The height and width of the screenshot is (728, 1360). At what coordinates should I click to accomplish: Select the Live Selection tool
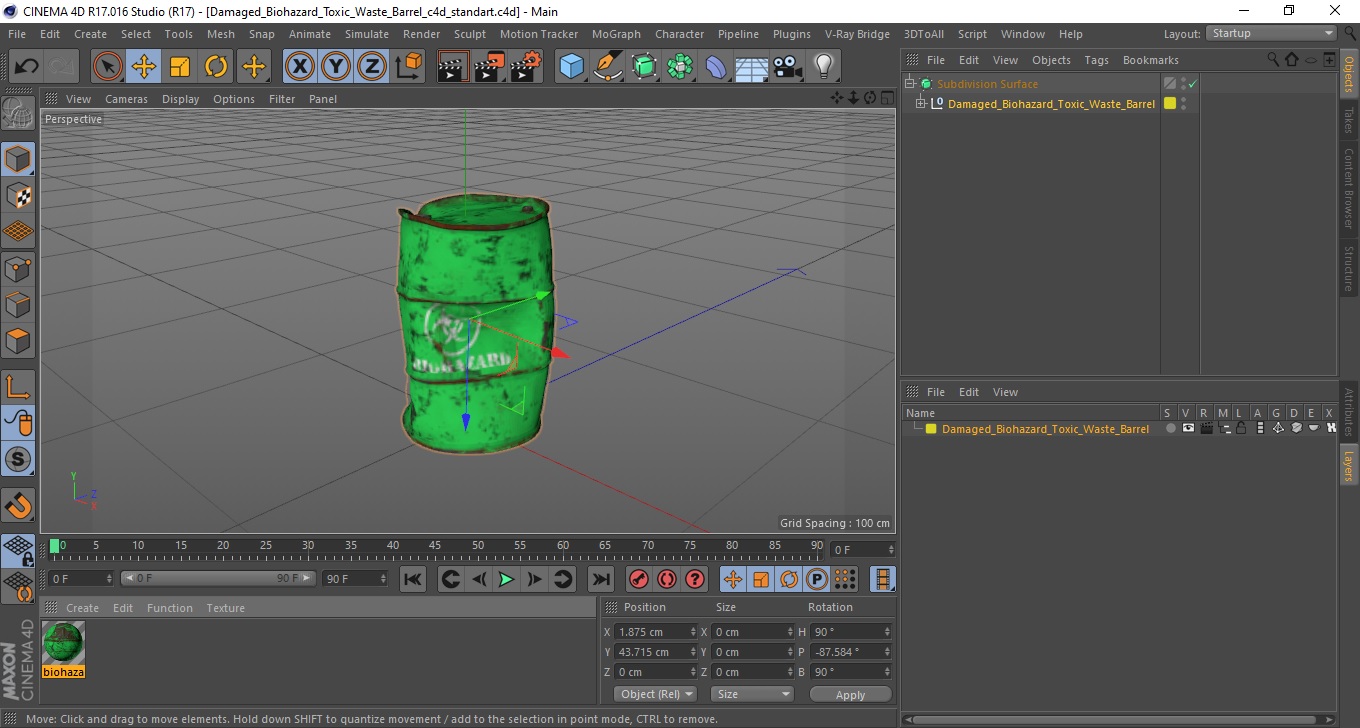coord(108,67)
